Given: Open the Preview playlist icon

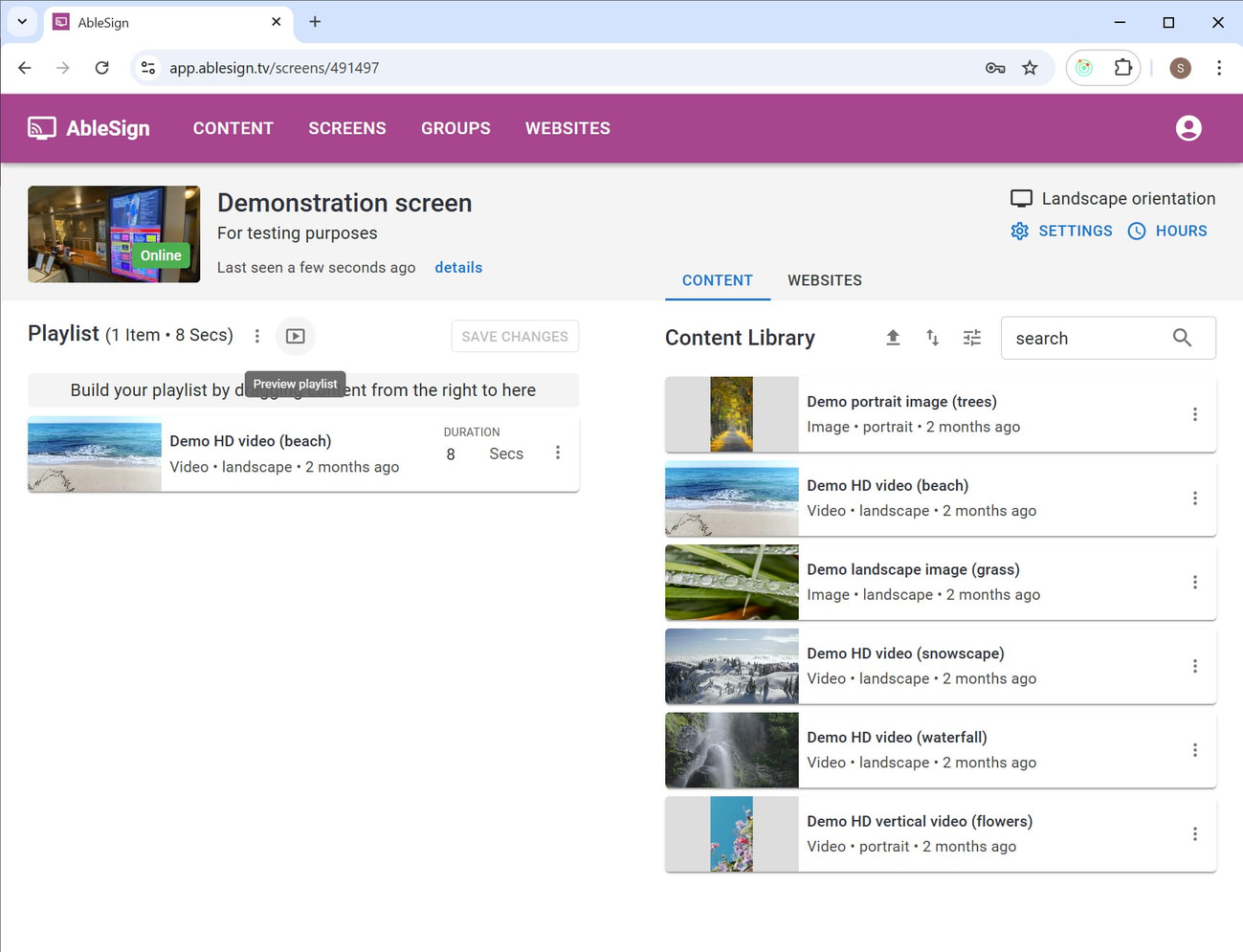Looking at the screenshot, I should 295,336.
